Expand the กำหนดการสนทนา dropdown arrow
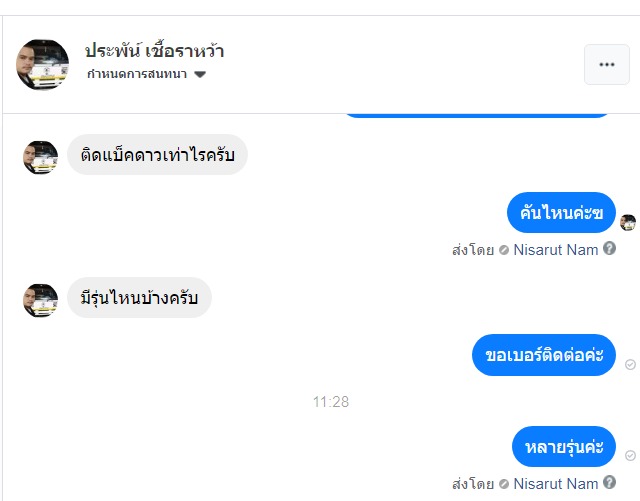The image size is (640, 501). (x=200, y=75)
